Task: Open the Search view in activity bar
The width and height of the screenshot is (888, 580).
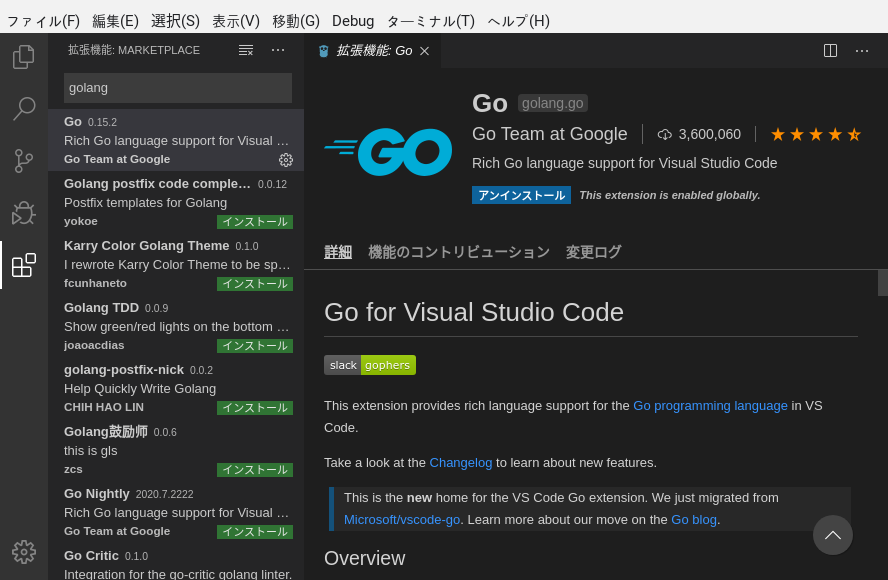Action: tap(24, 108)
